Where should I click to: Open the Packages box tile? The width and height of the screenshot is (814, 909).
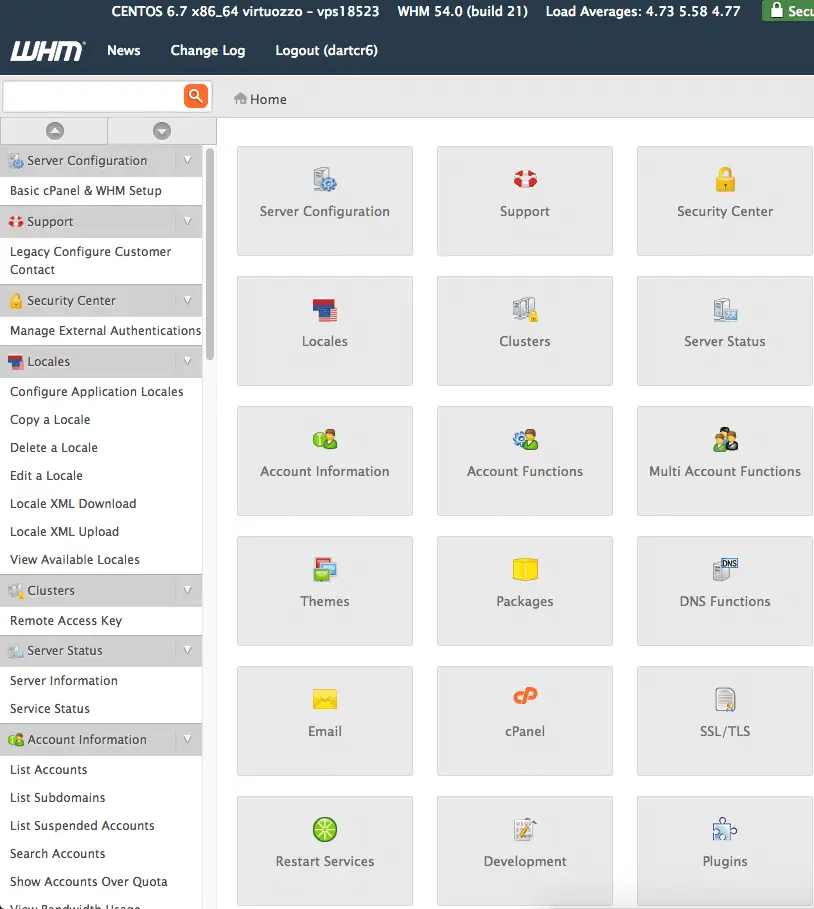(525, 590)
